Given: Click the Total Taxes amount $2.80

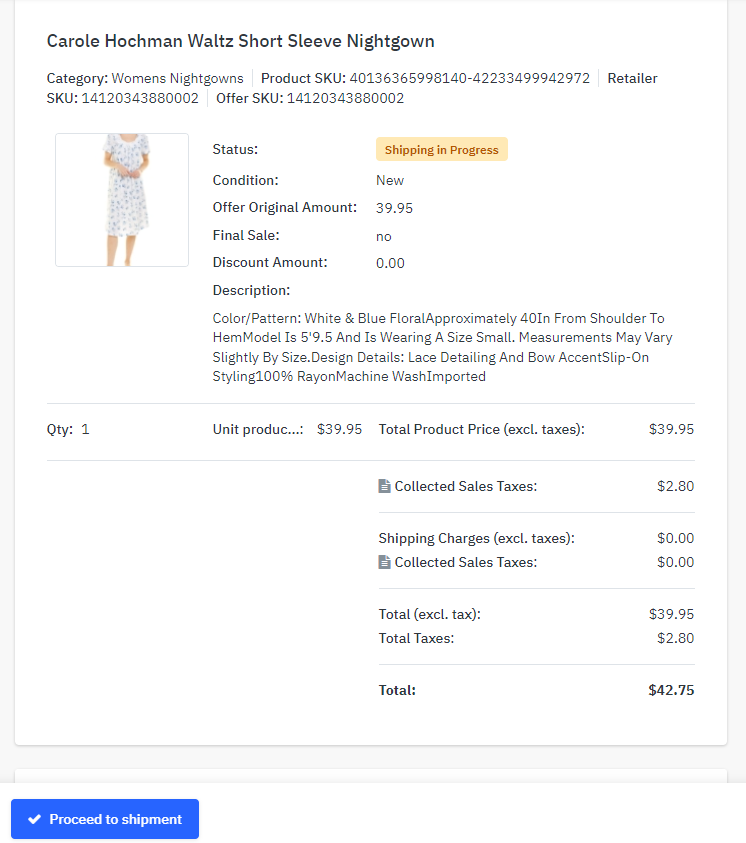Looking at the screenshot, I should [x=676, y=638].
